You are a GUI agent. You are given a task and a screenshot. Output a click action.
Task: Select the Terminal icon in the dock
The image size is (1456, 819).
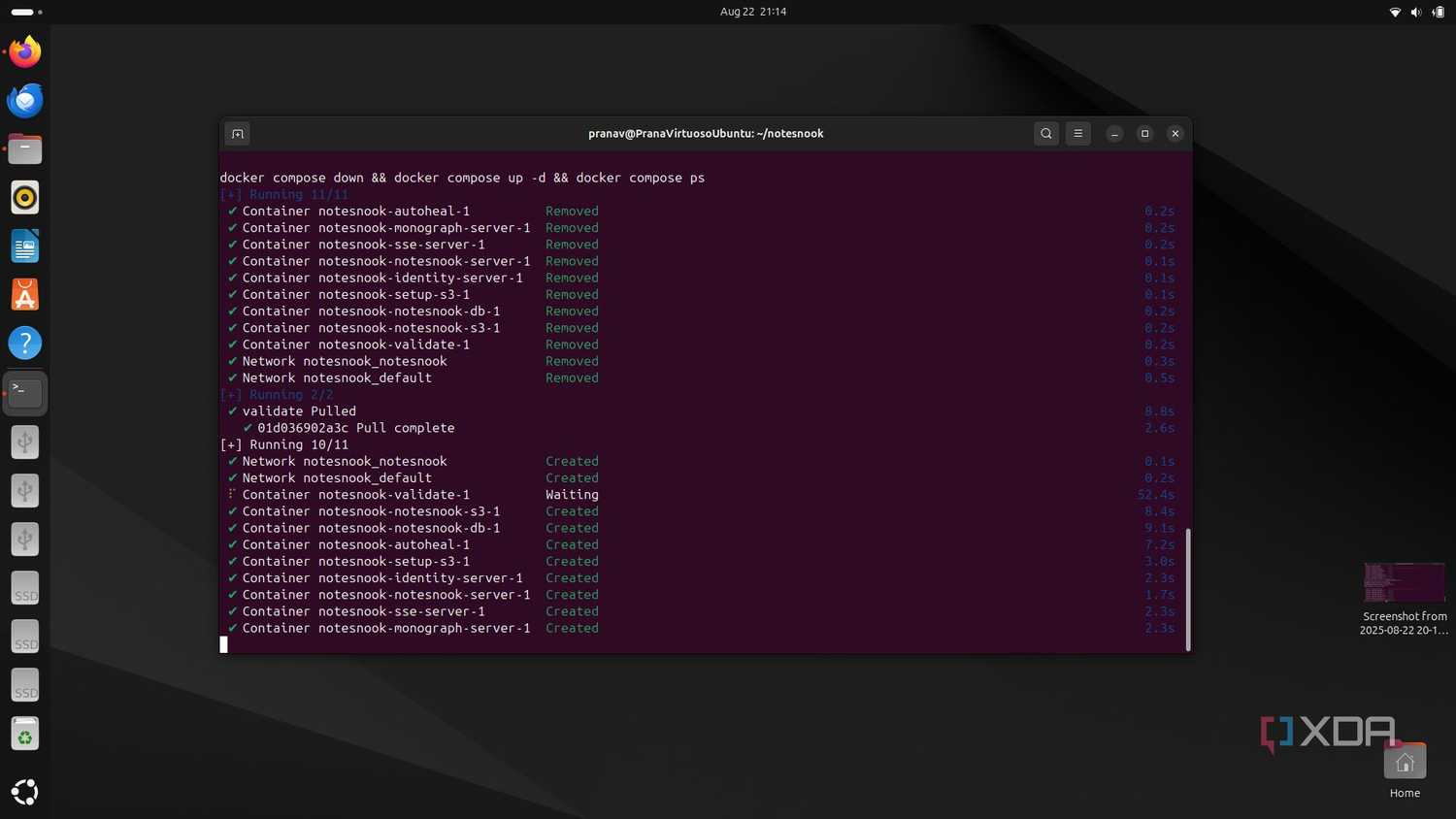25,392
